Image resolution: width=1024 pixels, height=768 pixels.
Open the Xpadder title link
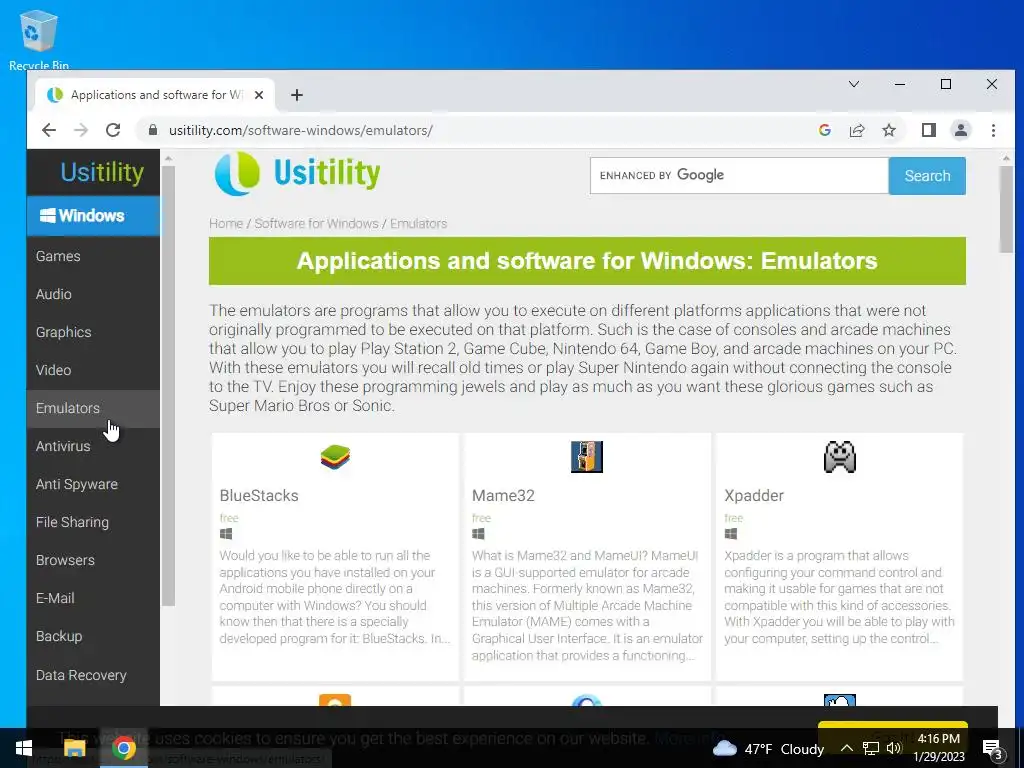tap(754, 496)
